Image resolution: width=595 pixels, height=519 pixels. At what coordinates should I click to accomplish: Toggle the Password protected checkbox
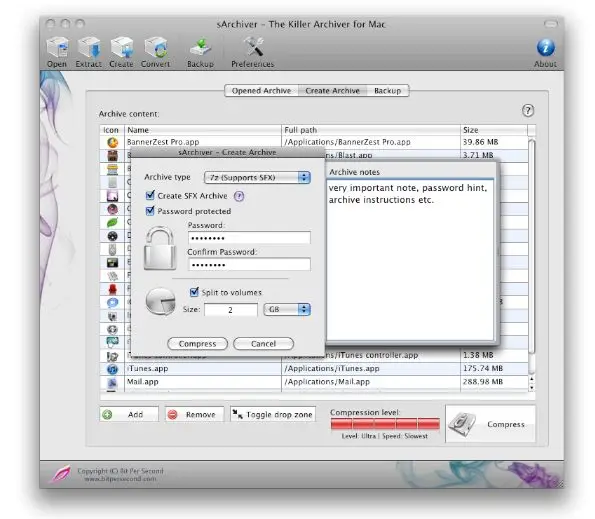(150, 211)
